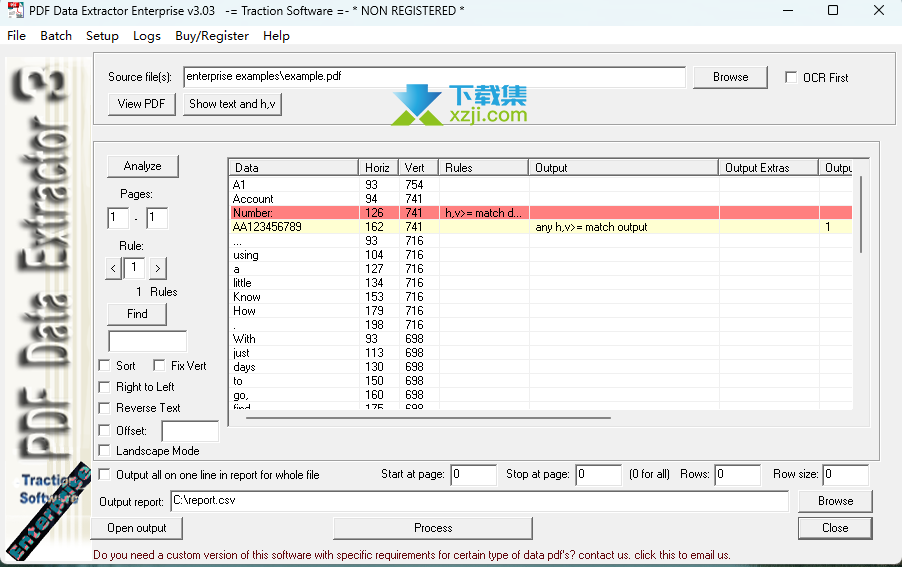
Task: Click Browse next to Output report
Action: pyautogui.click(x=835, y=501)
